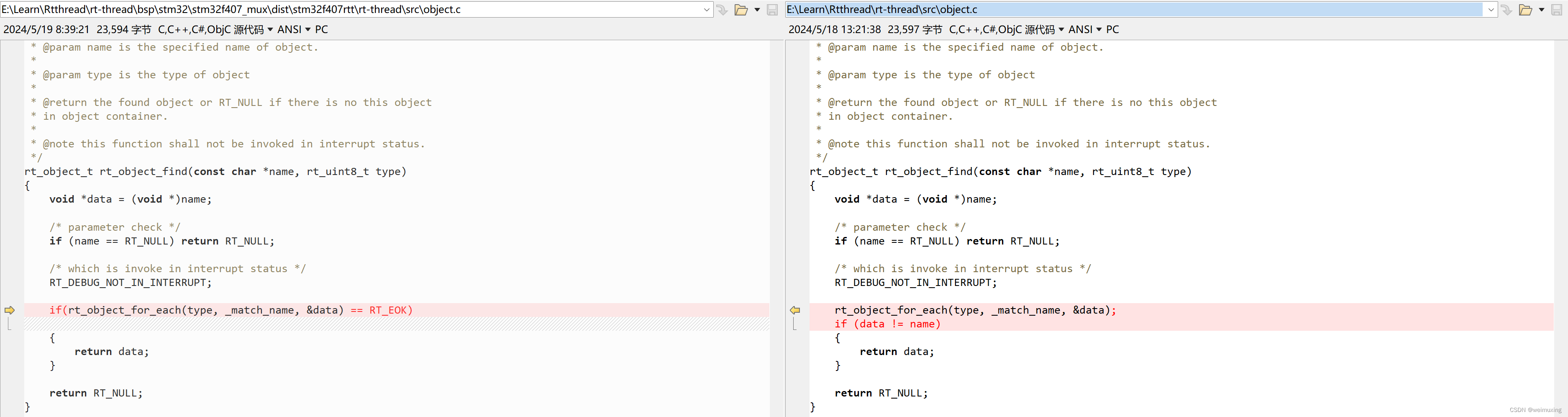Select the yellow diff marker in the left pane margin

pyautogui.click(x=10, y=310)
